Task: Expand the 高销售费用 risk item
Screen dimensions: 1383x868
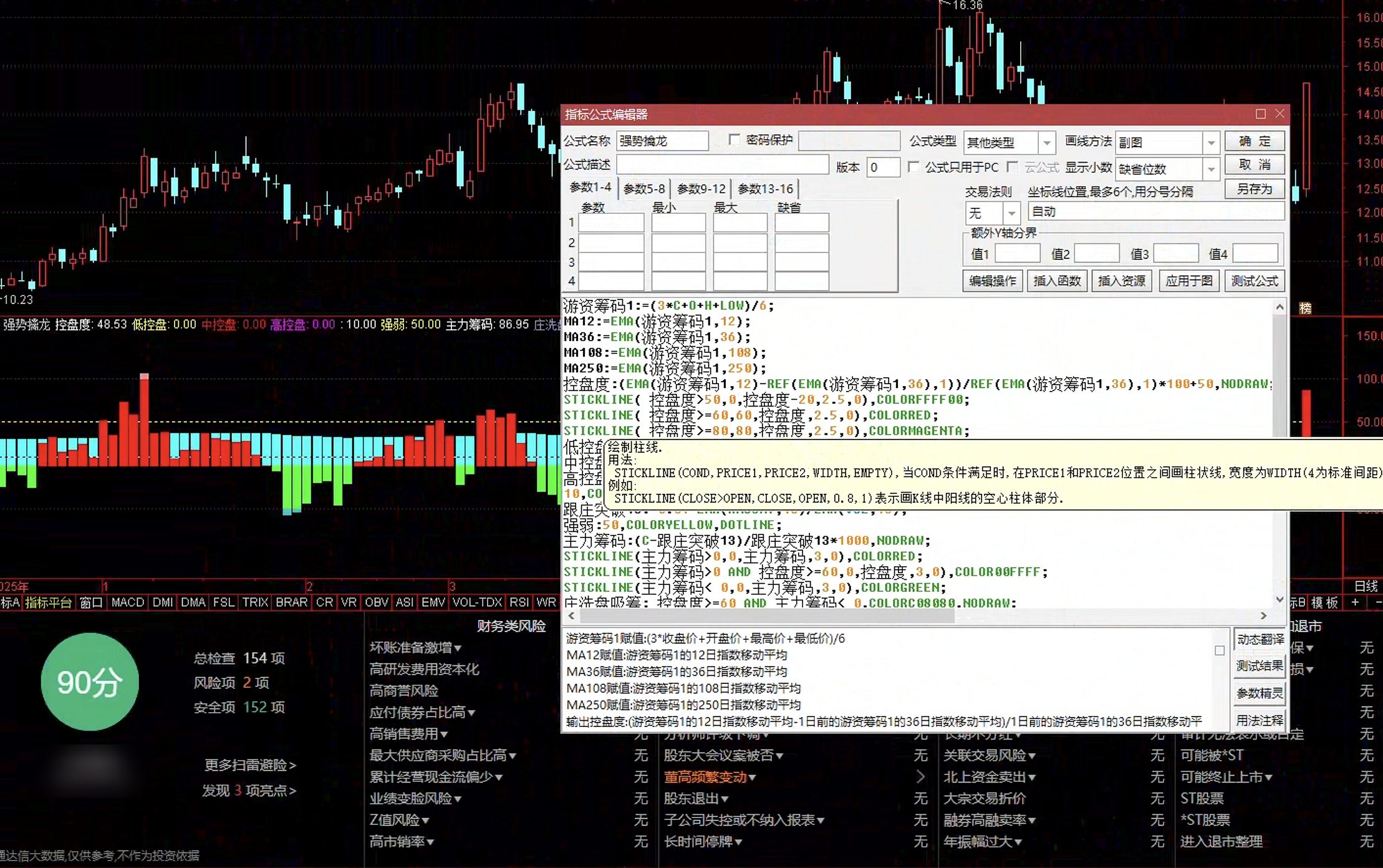Action: click(444, 735)
